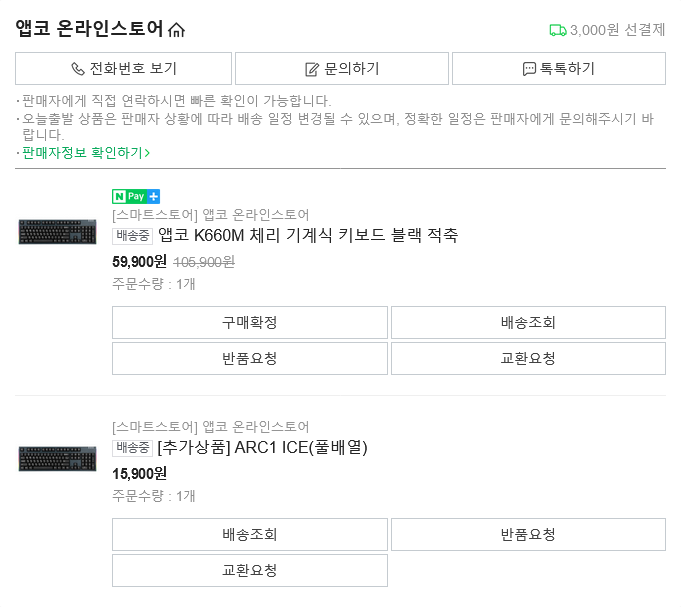This screenshot has width=681, height=607.
Task: Click the 앱코 온라인스토어 store name heading
Action: 89,29
